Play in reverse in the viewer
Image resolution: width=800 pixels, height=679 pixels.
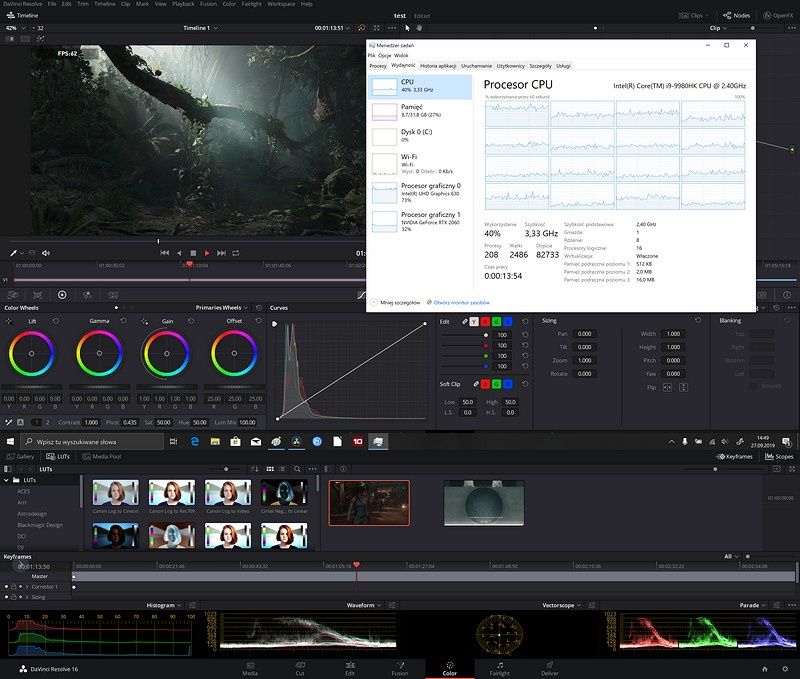click(x=179, y=253)
